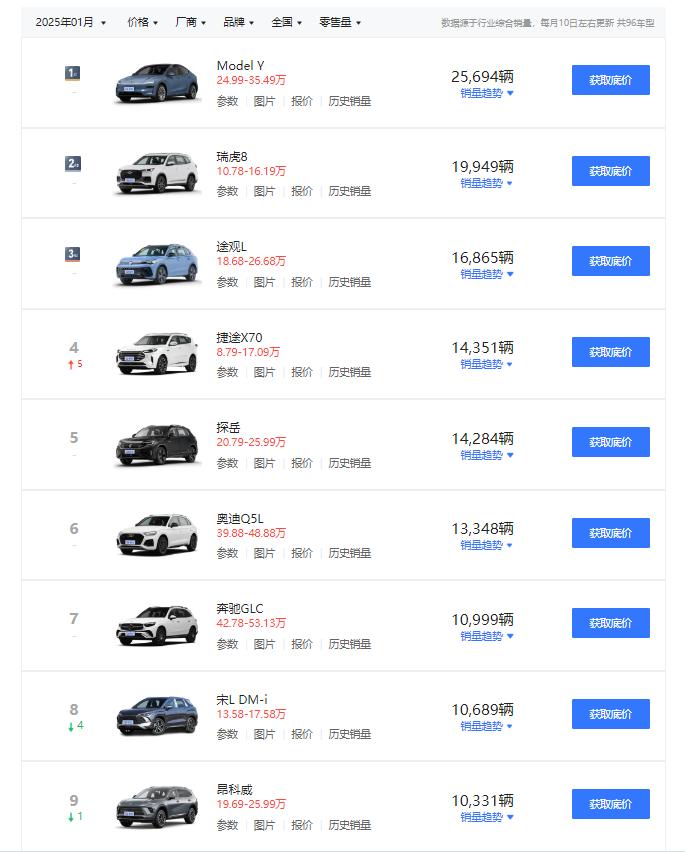
Task: Expand the 价格 filter dropdown
Action: click(142, 22)
